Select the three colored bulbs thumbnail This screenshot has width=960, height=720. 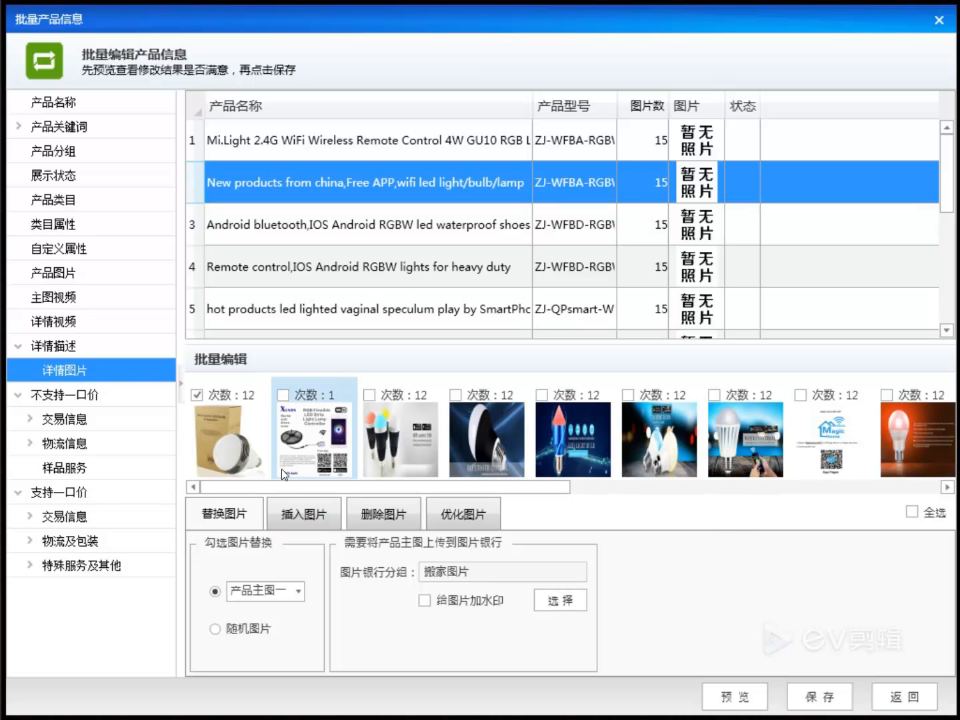(x=400, y=440)
